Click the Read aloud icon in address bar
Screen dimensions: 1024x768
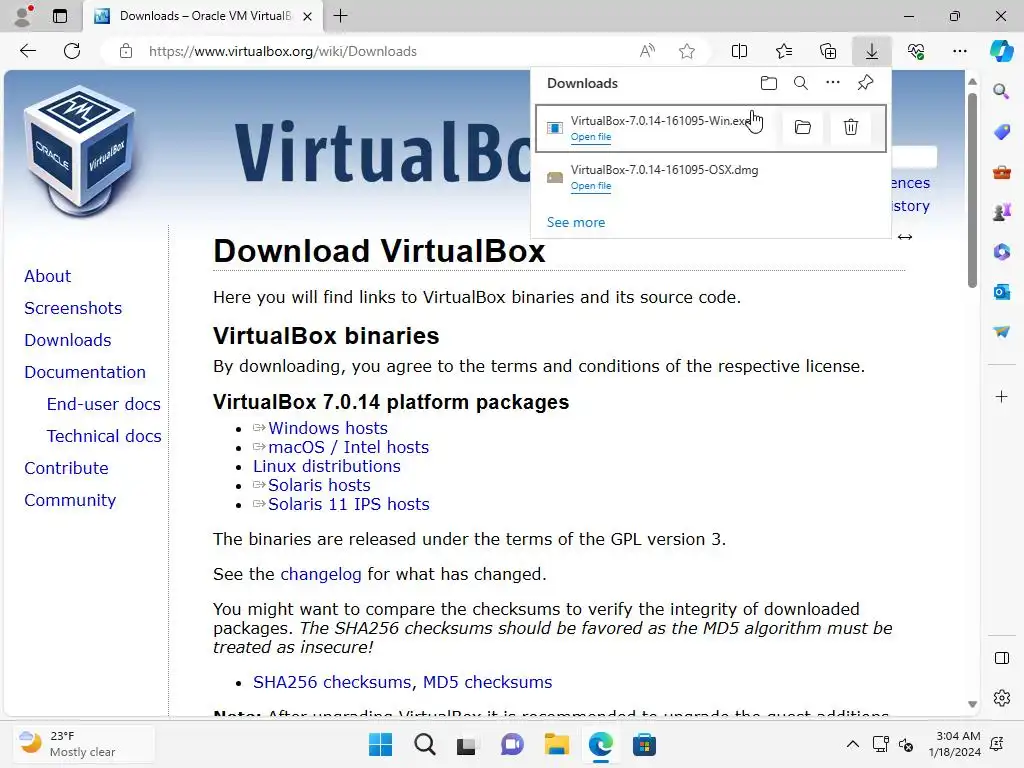coord(647,51)
